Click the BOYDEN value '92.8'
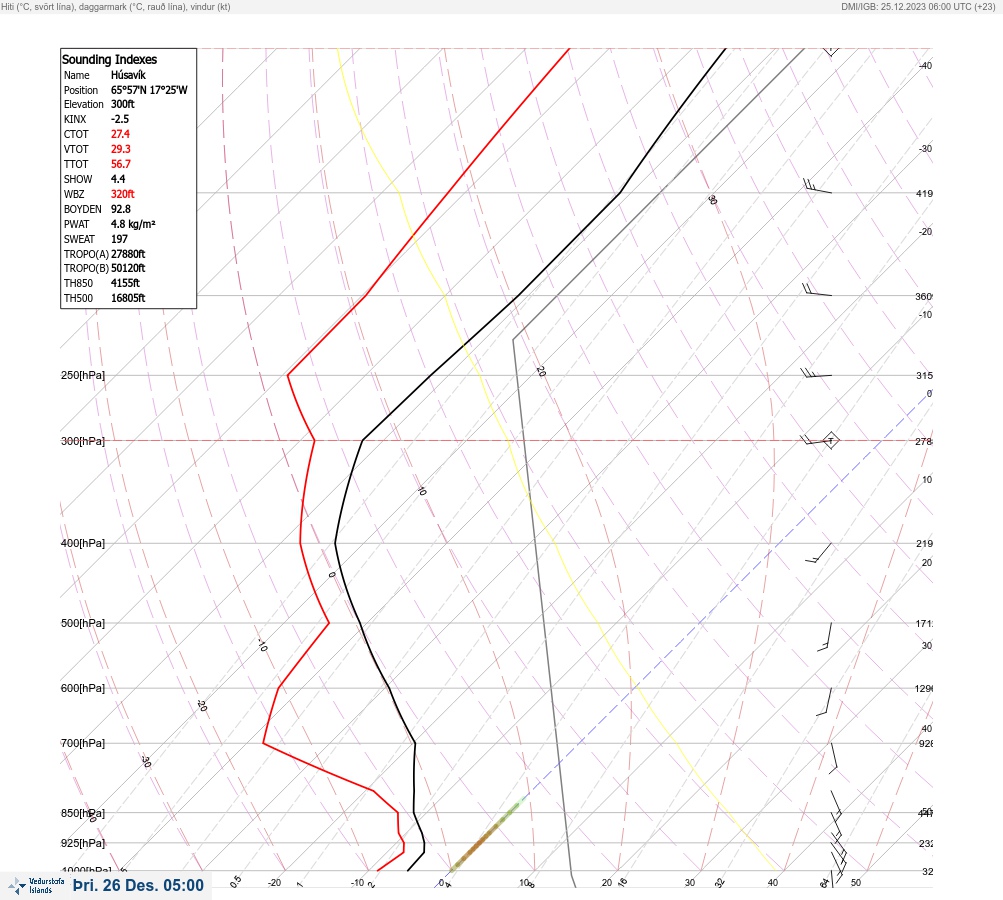The width and height of the screenshot is (1003, 900). (x=120, y=209)
